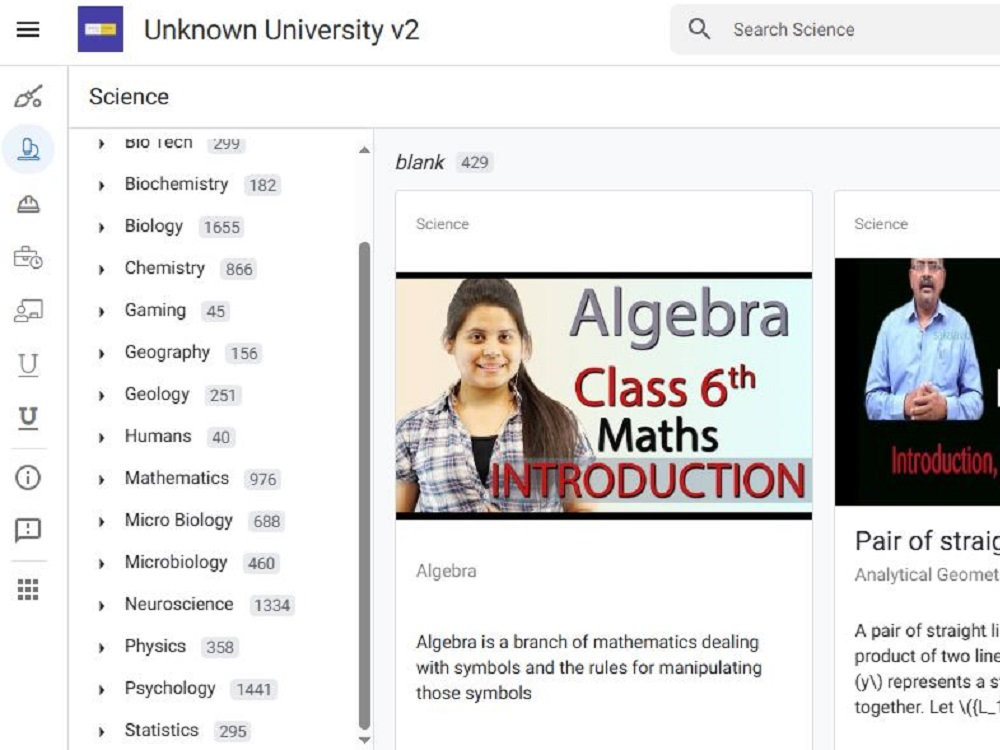The image size is (1000, 750).
Task: Click the Unknown University logo icon
Action: pos(100,29)
